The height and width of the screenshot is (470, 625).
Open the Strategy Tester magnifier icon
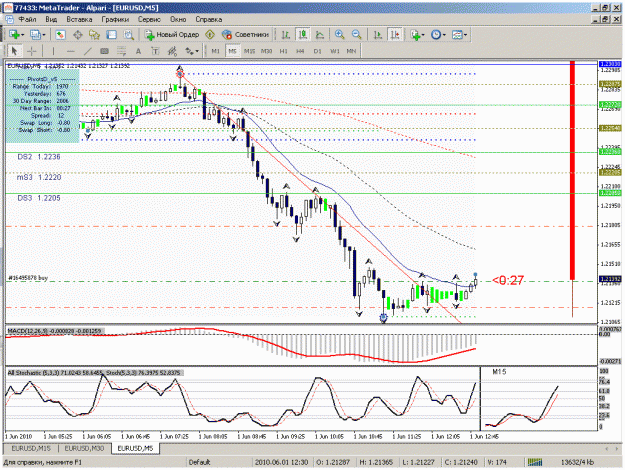coord(128,35)
